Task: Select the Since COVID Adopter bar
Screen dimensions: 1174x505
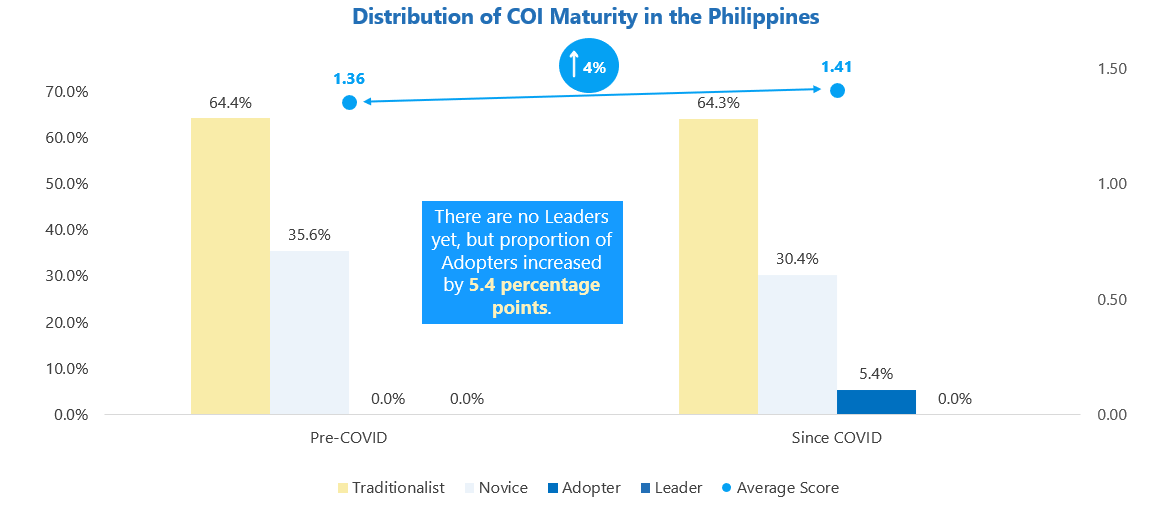Action: click(876, 402)
